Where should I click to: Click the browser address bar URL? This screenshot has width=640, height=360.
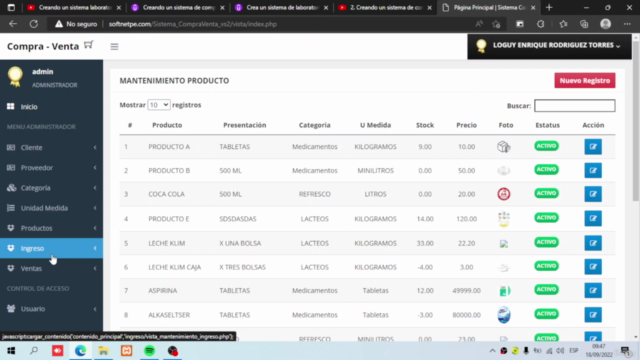pos(193,24)
